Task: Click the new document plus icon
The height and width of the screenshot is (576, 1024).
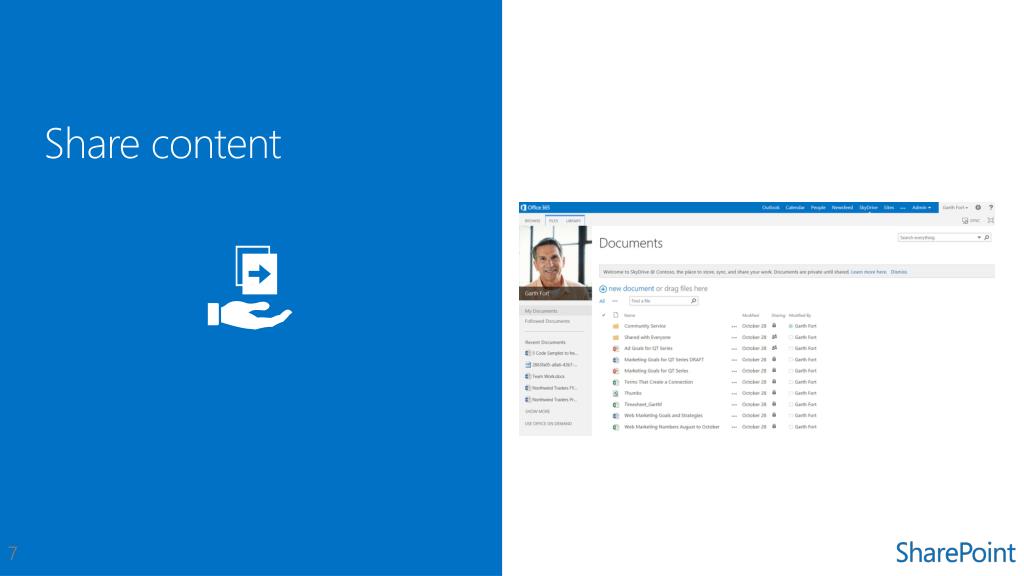Action: [x=603, y=289]
